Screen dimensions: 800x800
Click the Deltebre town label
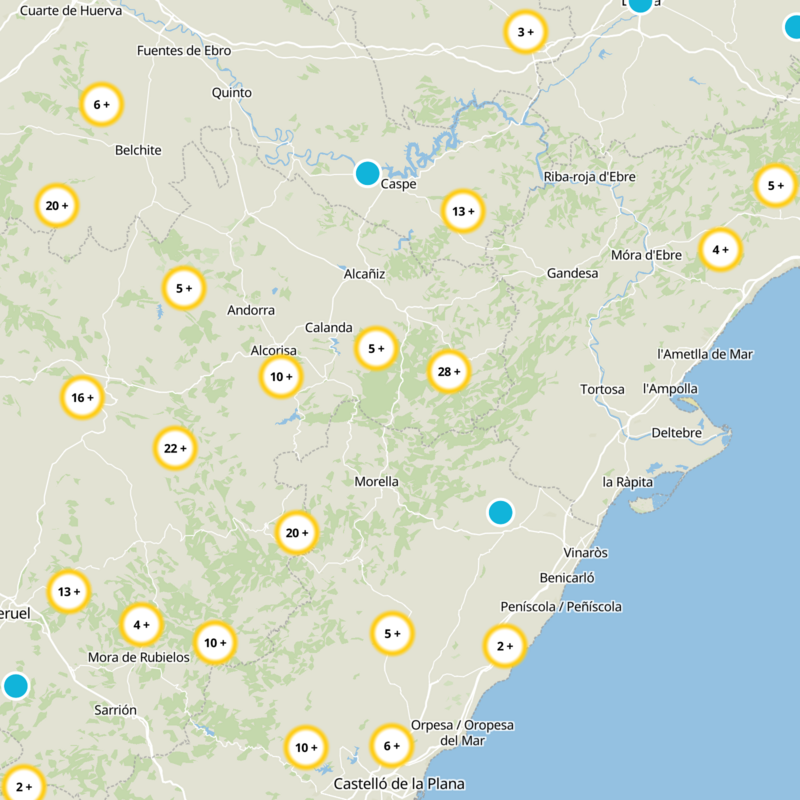[677, 433]
